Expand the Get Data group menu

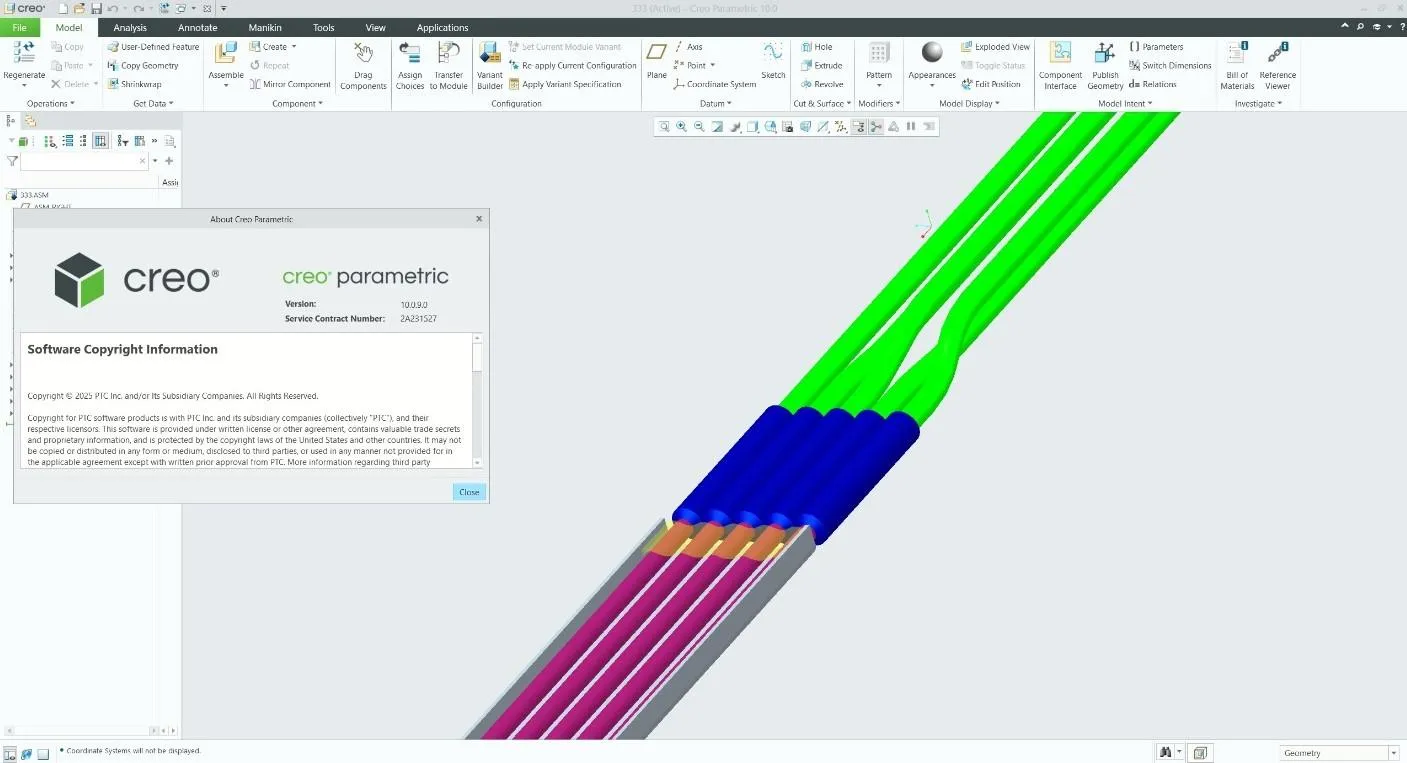(153, 104)
